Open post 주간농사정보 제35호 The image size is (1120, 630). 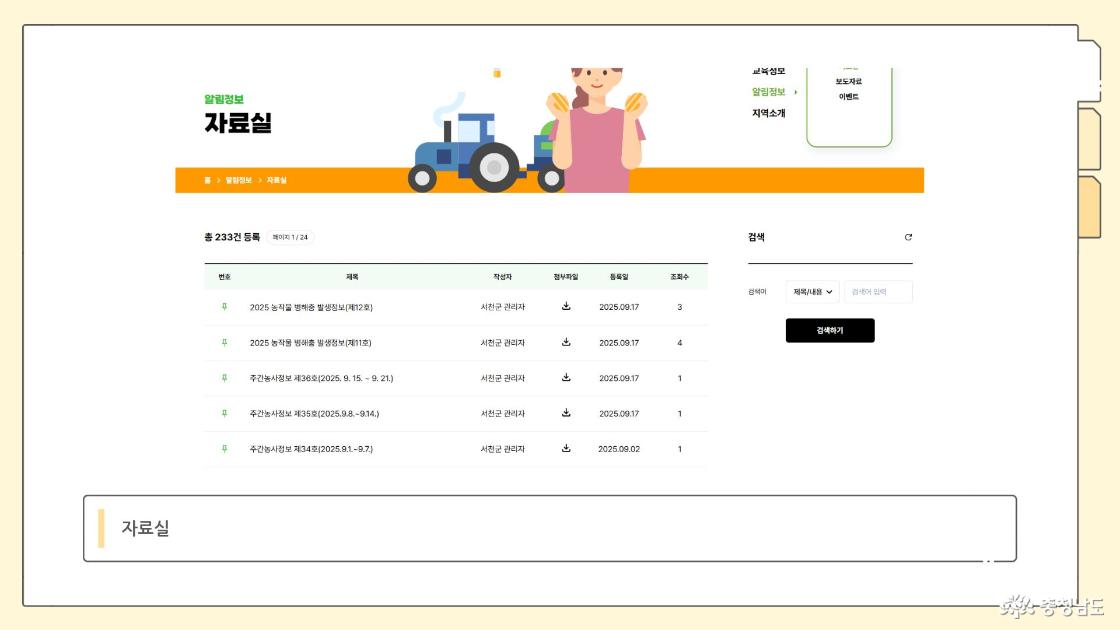click(x=314, y=413)
